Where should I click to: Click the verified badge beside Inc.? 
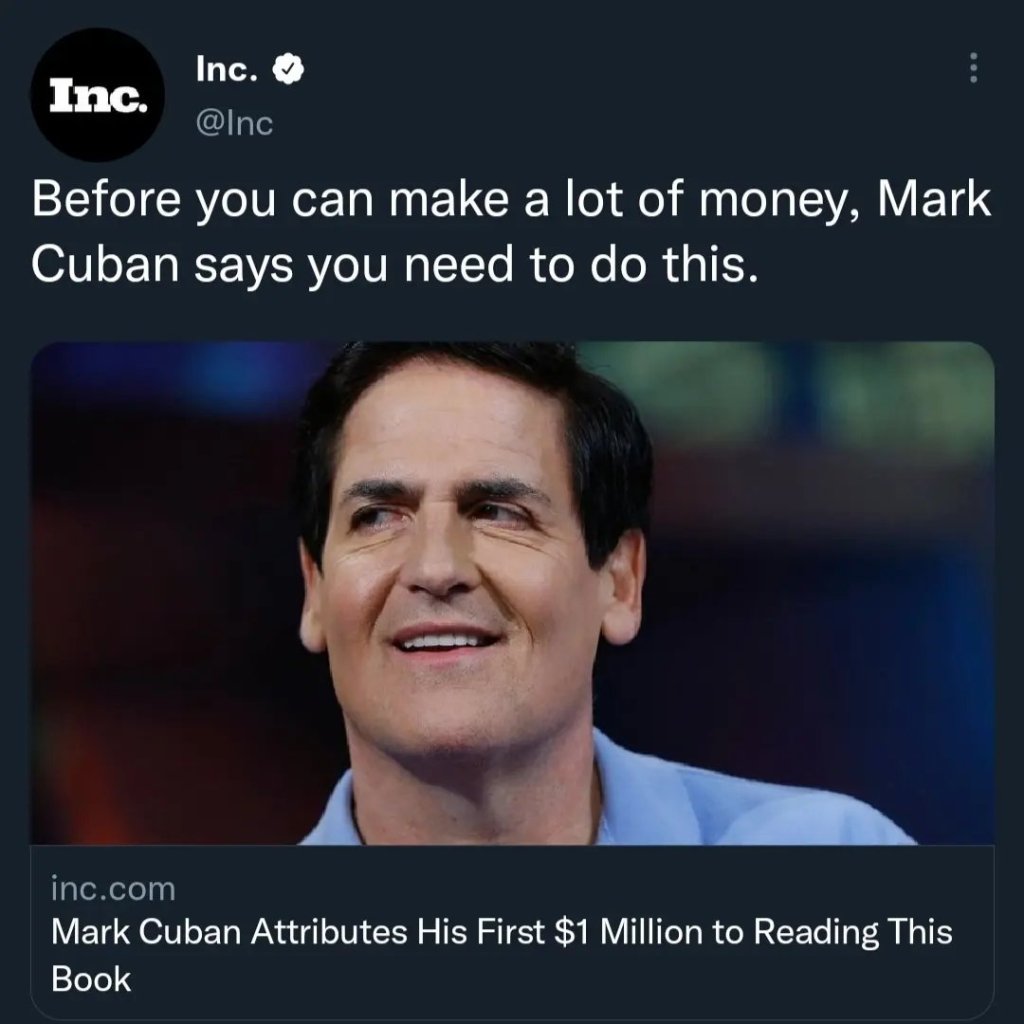[290, 71]
